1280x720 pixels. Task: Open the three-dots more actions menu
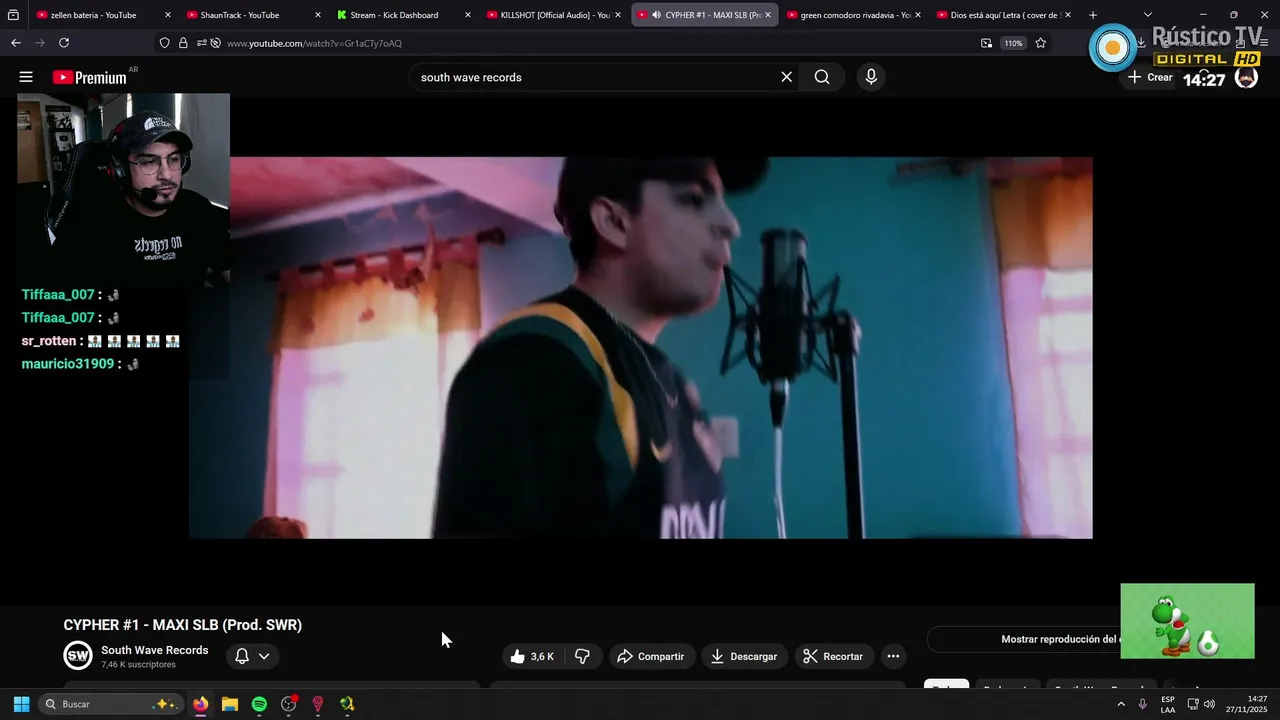coord(893,656)
